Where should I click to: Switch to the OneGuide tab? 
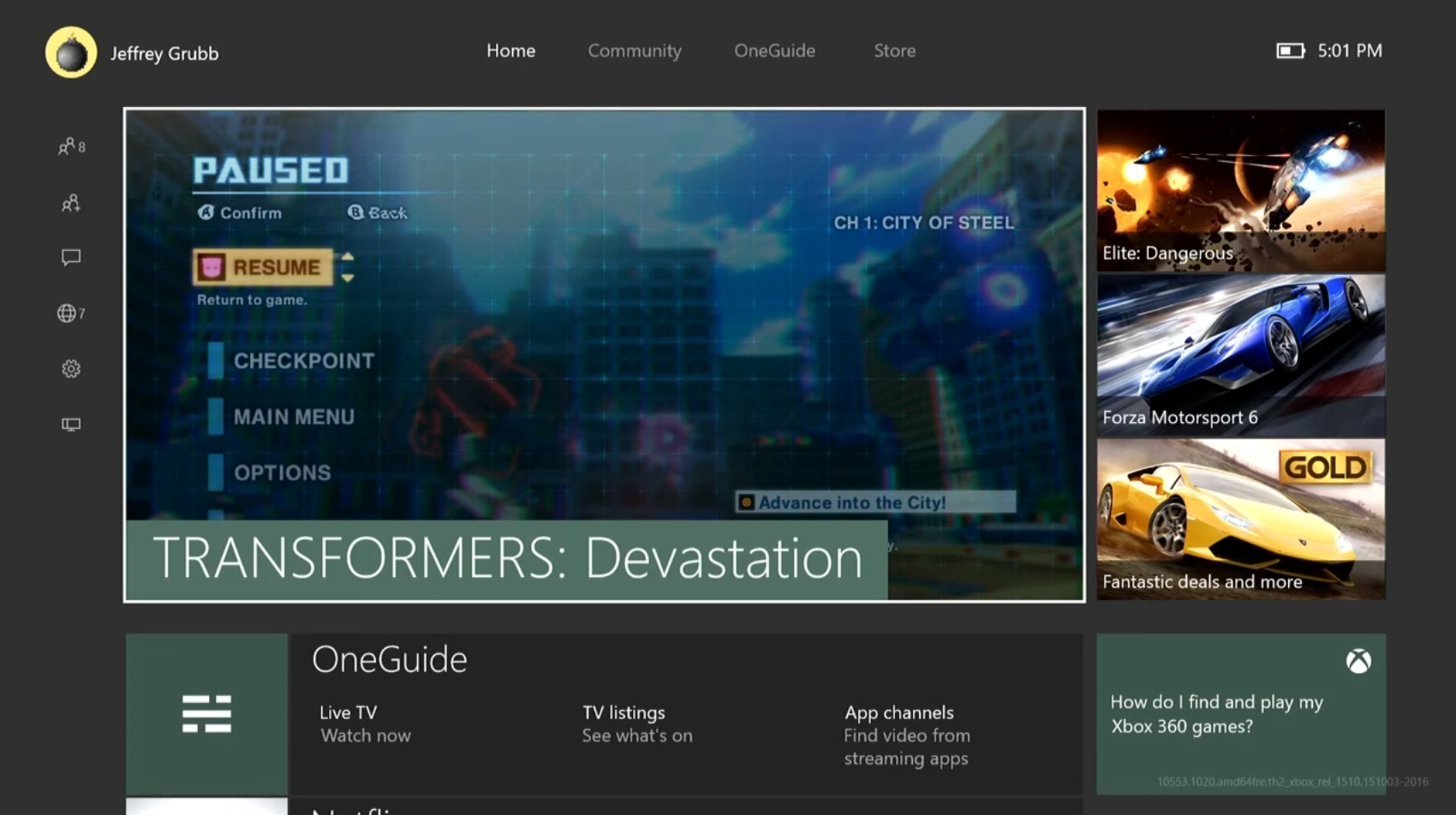click(774, 51)
